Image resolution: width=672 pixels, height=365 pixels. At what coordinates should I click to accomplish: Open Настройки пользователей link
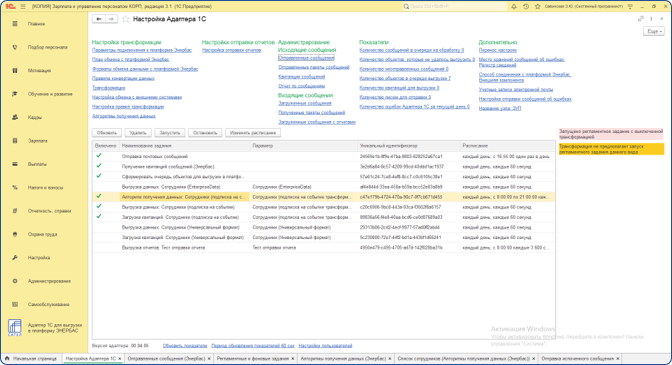point(325,345)
